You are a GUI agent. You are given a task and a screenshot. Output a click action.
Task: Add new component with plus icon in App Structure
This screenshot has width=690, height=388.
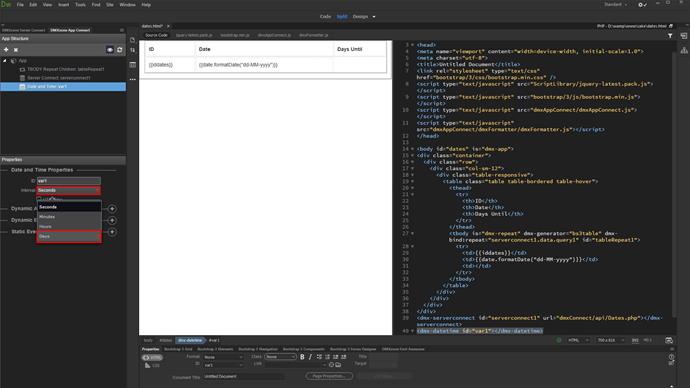click(x=6, y=50)
